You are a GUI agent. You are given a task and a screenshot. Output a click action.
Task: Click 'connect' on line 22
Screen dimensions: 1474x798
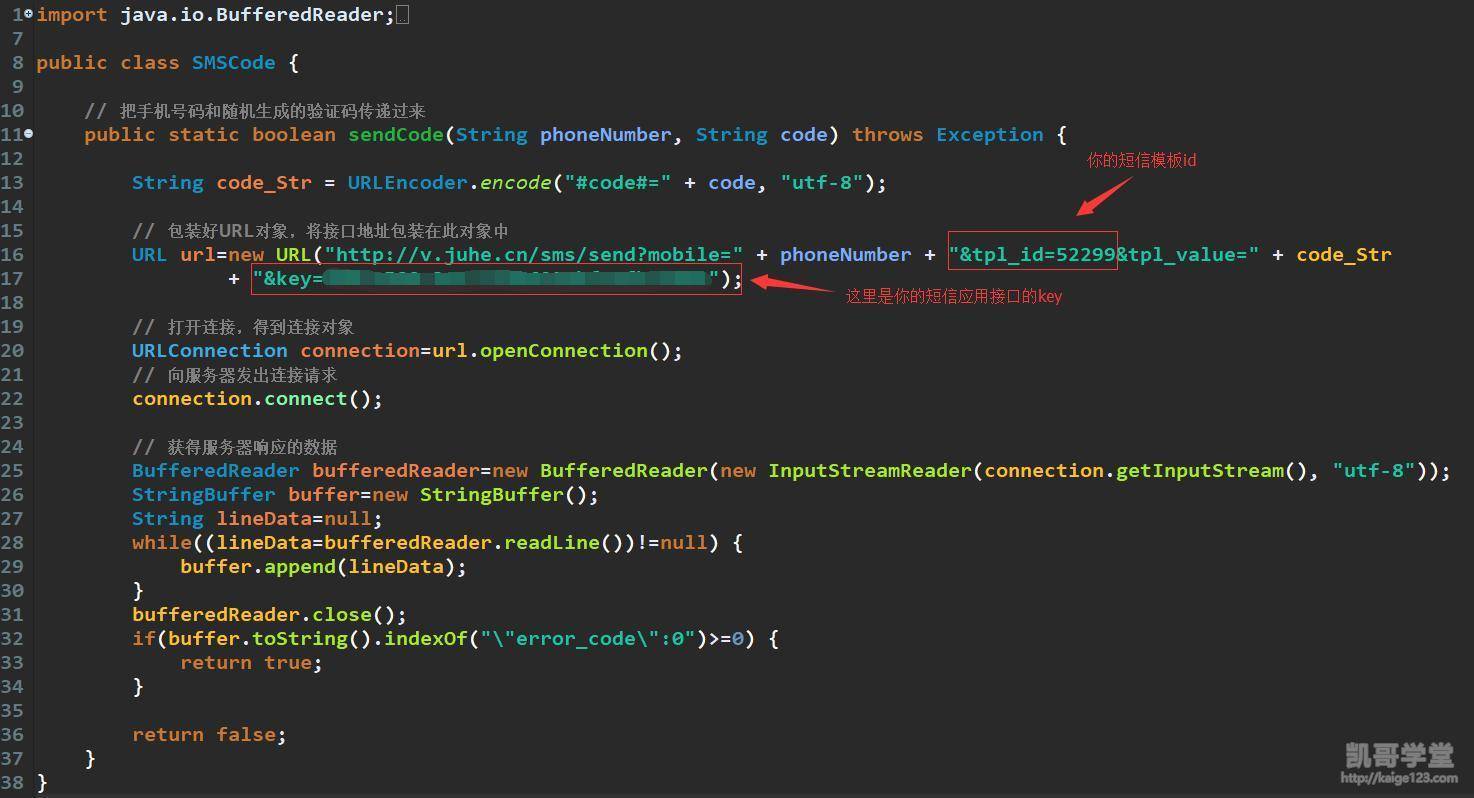[x=306, y=399]
